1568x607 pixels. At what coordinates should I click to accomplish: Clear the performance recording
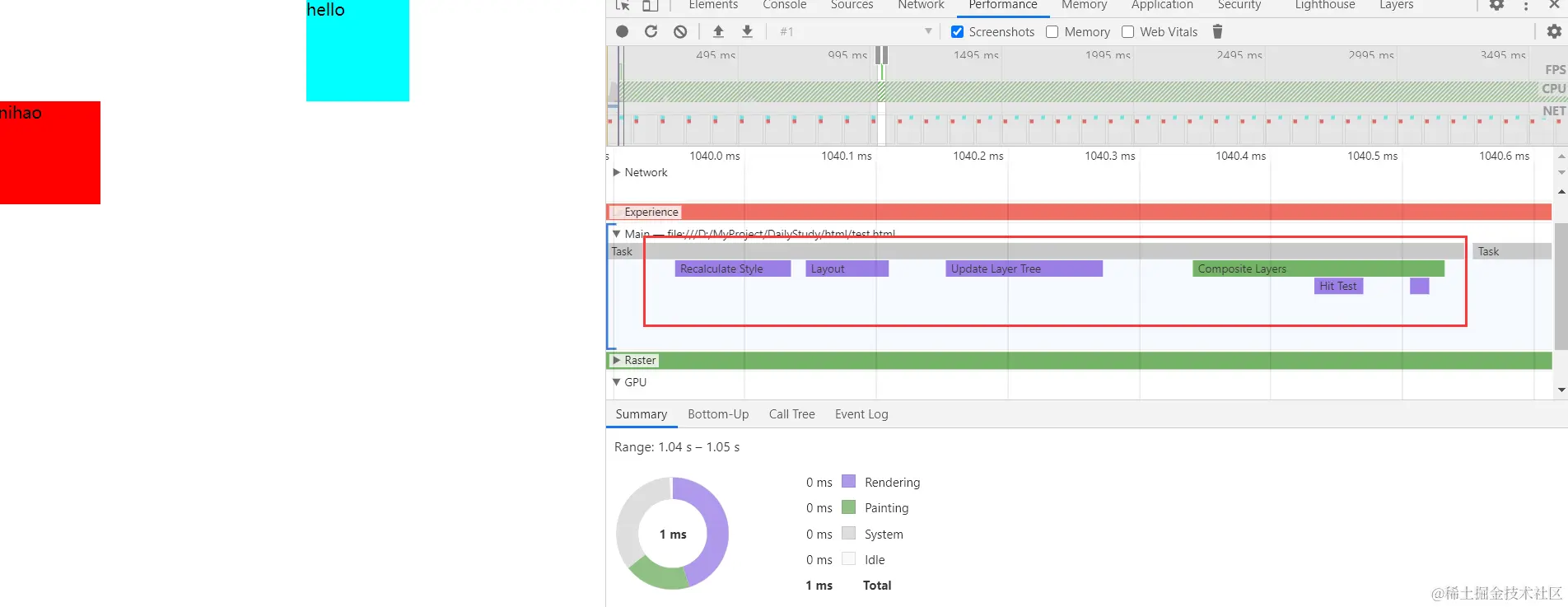(x=680, y=31)
